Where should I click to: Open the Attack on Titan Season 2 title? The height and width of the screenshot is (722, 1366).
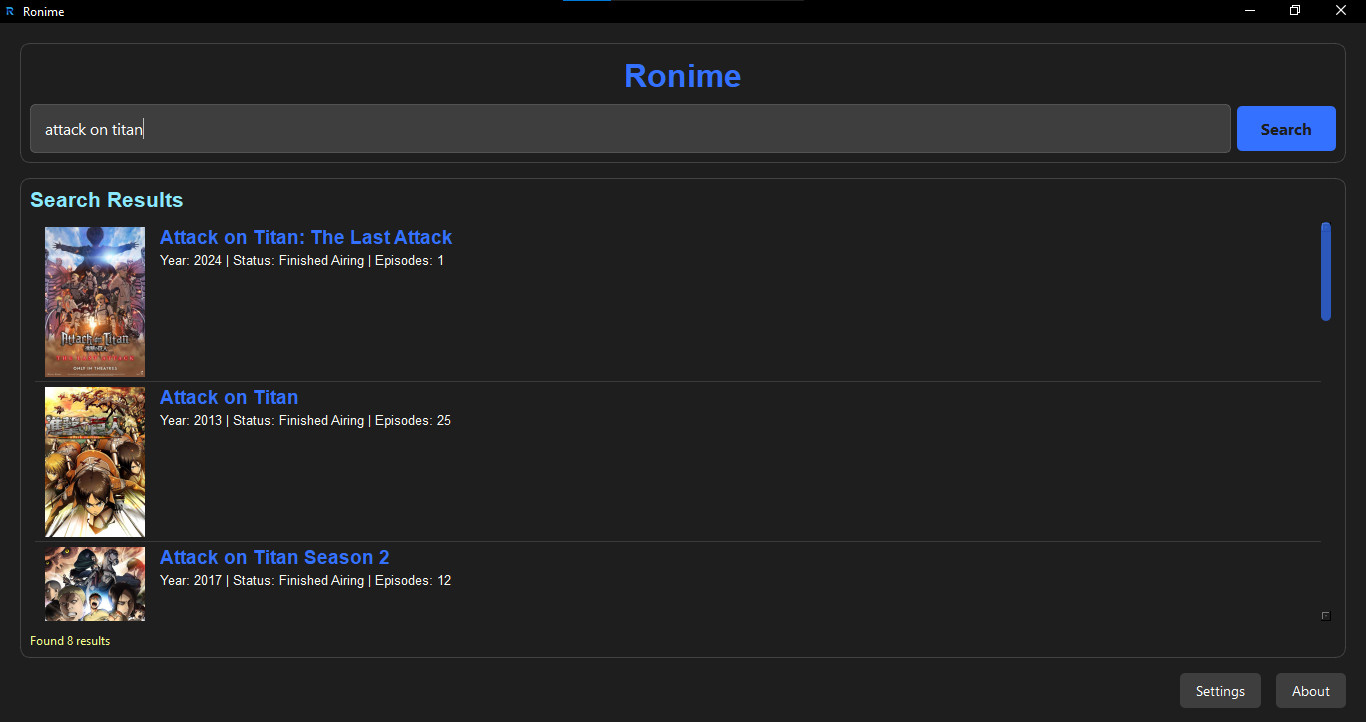pos(275,557)
